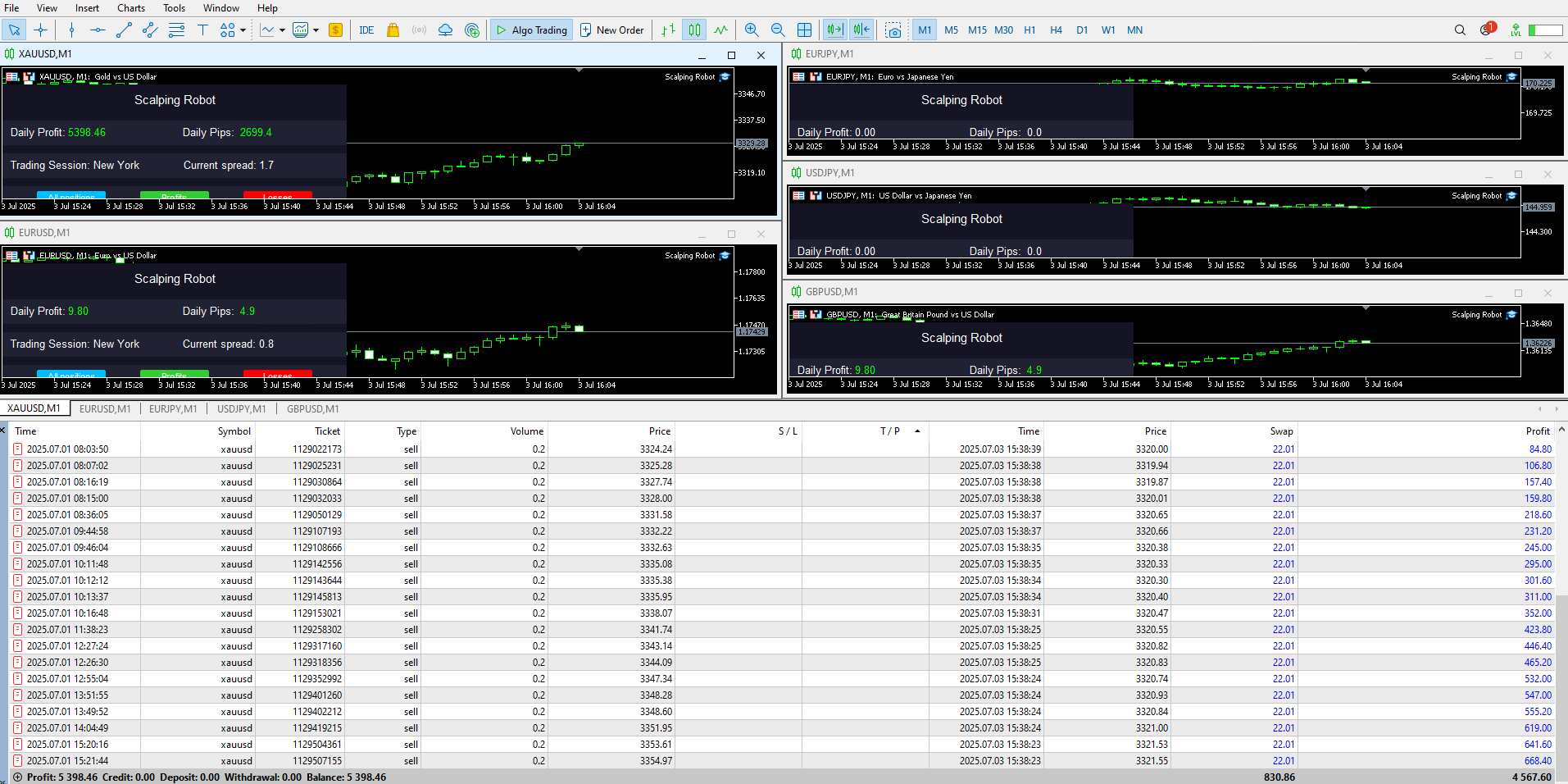Open the VPS cloud hosting icon
This screenshot has height=784, width=1568.
pos(445,30)
